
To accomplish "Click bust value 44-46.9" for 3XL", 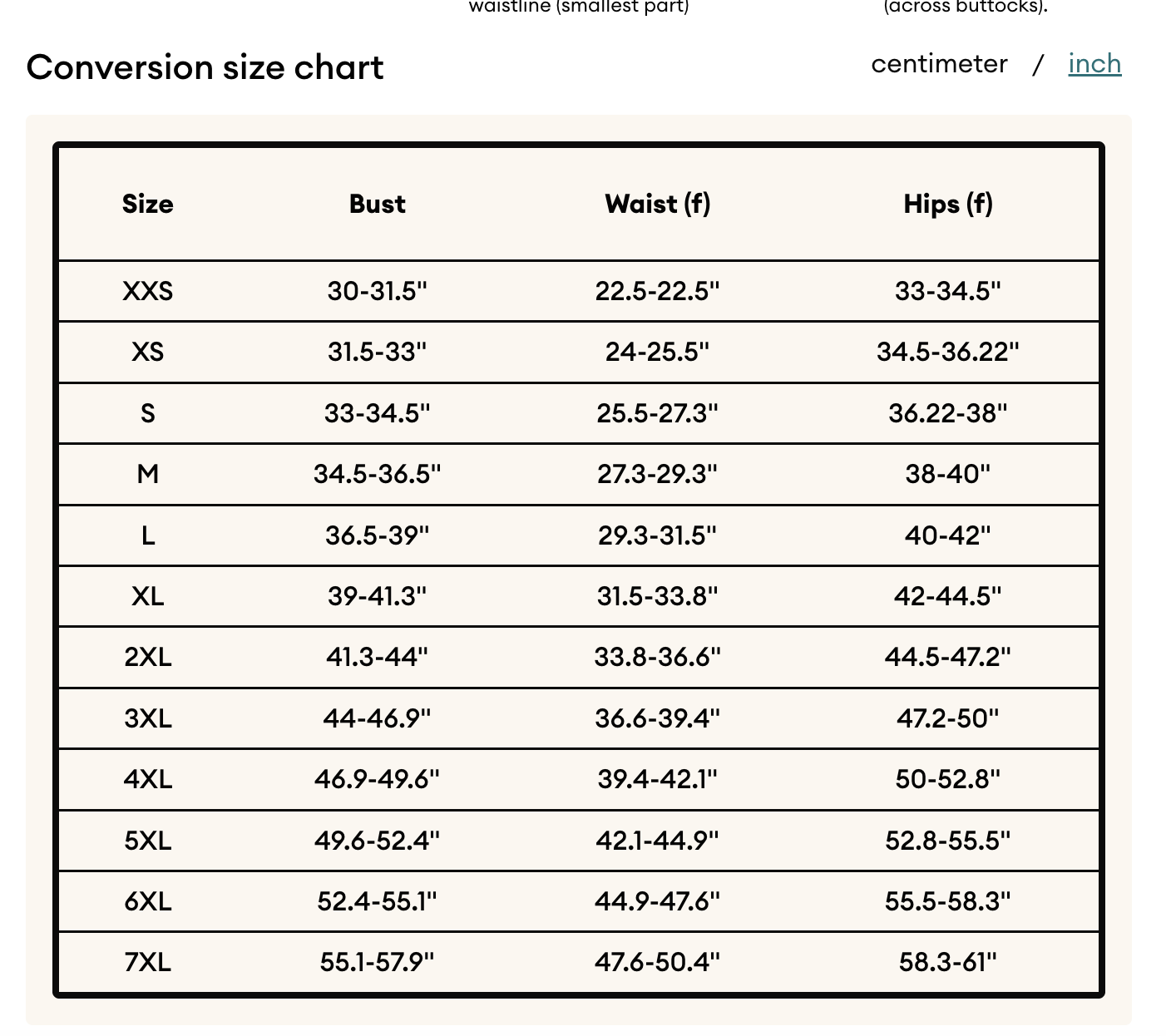I will point(378,718).
